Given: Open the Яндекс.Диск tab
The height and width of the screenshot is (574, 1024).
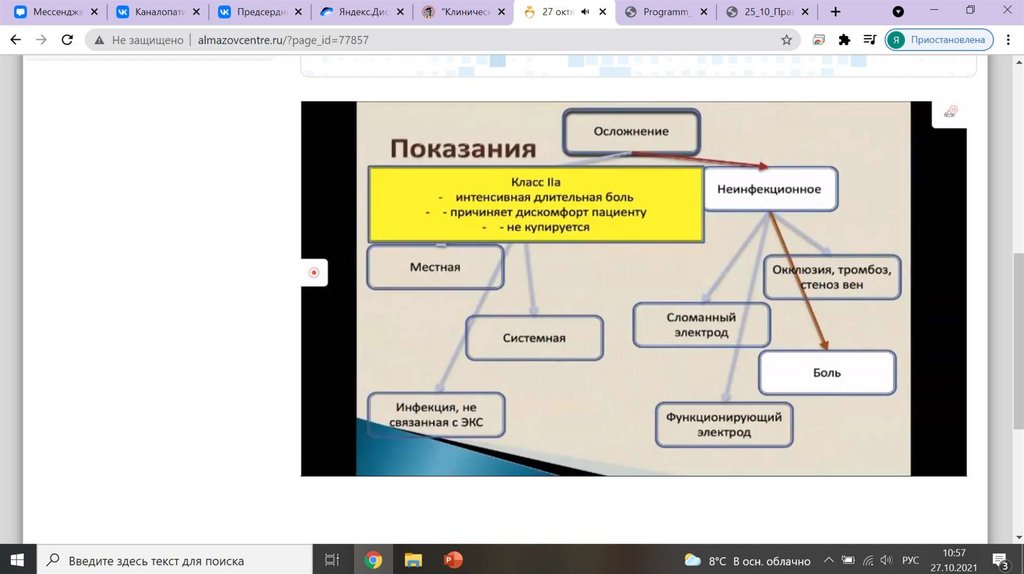Looking at the screenshot, I should (362, 12).
